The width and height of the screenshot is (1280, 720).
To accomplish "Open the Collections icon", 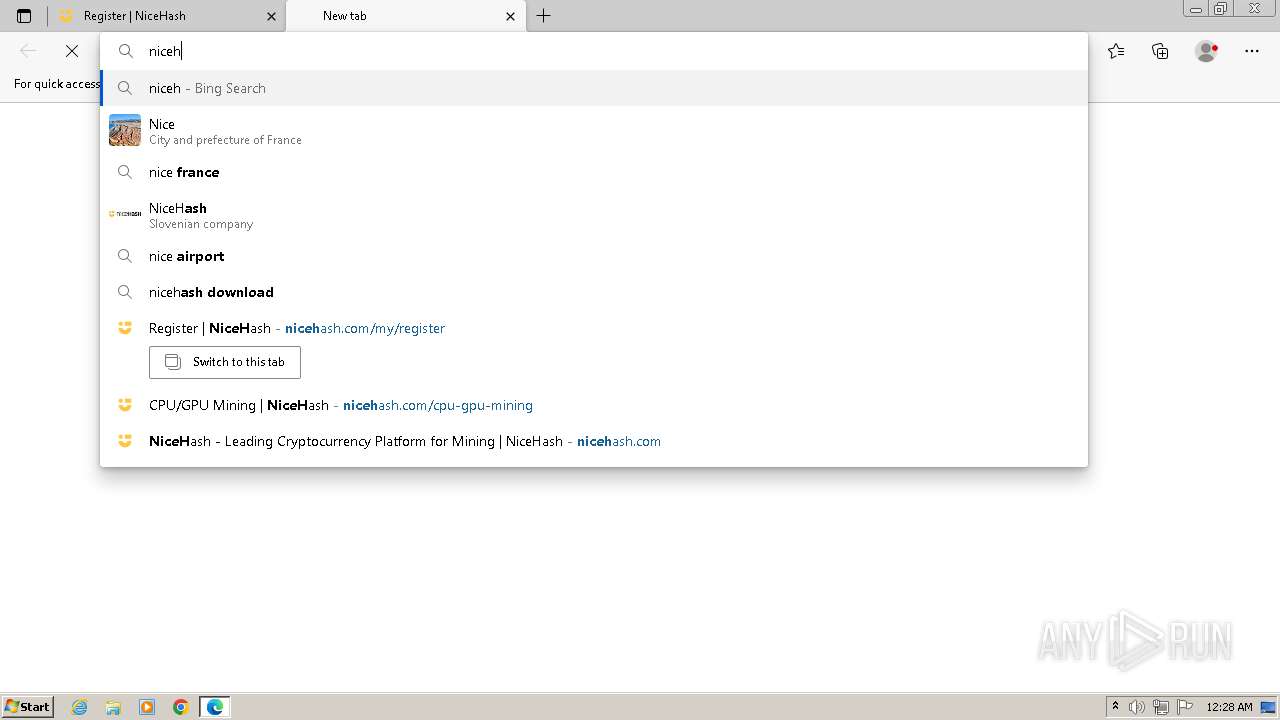I will [x=1160, y=51].
